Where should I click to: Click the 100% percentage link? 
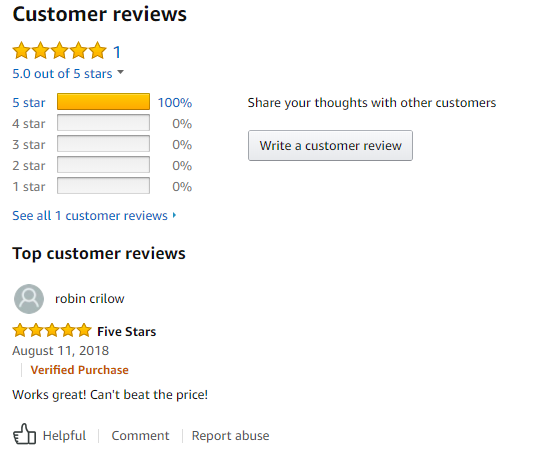(x=175, y=103)
